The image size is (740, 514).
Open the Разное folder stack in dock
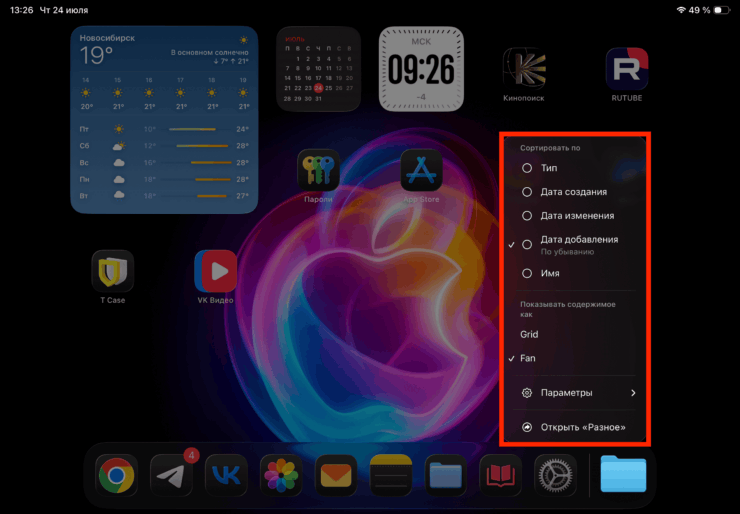(623, 475)
